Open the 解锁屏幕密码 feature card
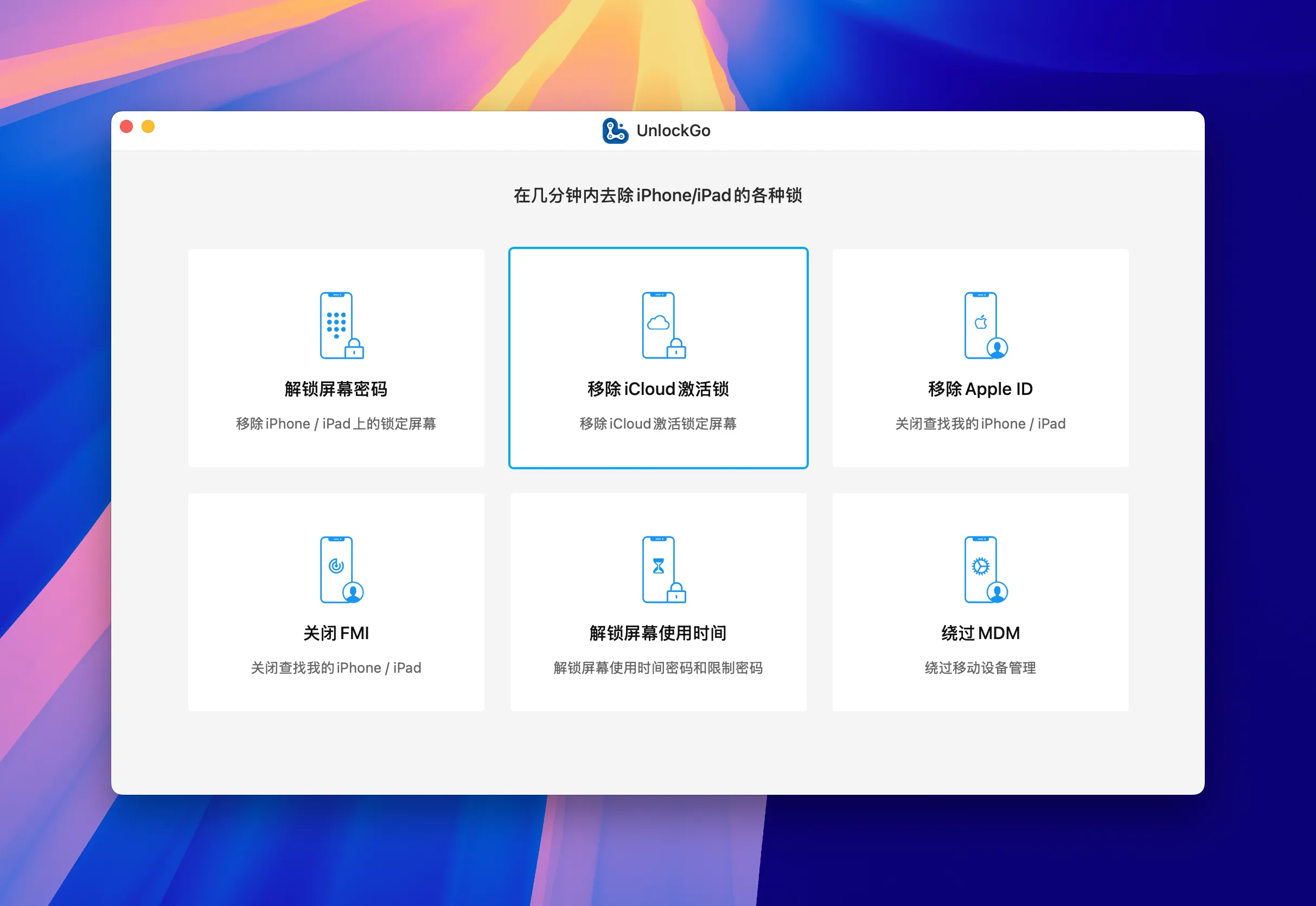1316x906 pixels. click(336, 358)
